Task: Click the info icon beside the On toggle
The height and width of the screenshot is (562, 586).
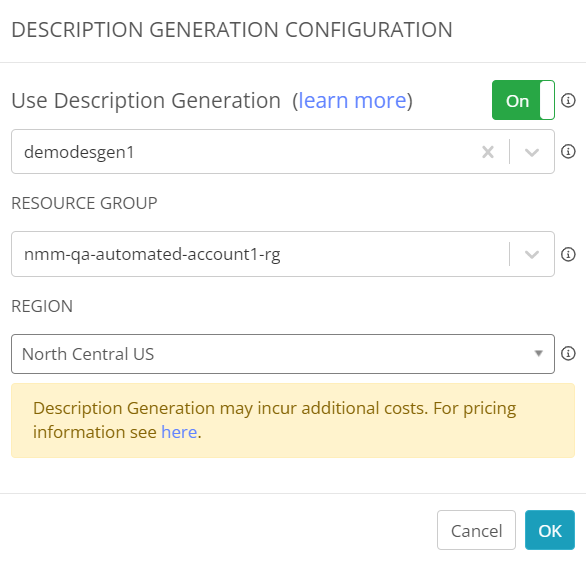Action: 568,100
